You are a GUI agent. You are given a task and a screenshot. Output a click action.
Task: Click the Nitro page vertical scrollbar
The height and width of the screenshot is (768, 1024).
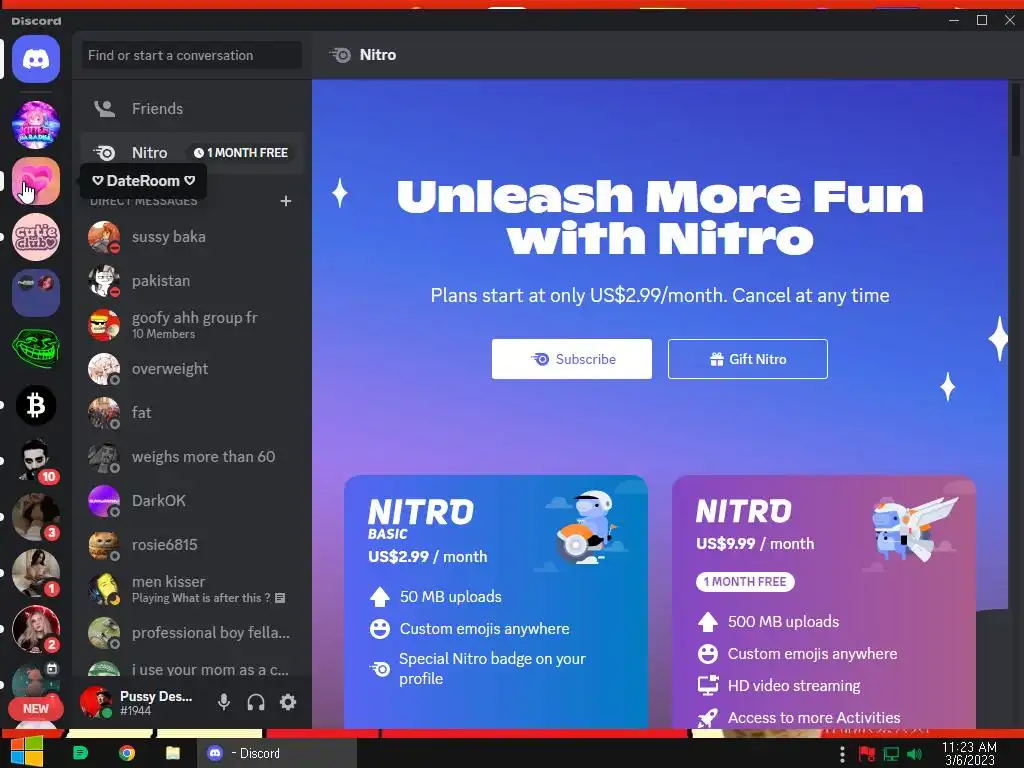click(1016, 121)
